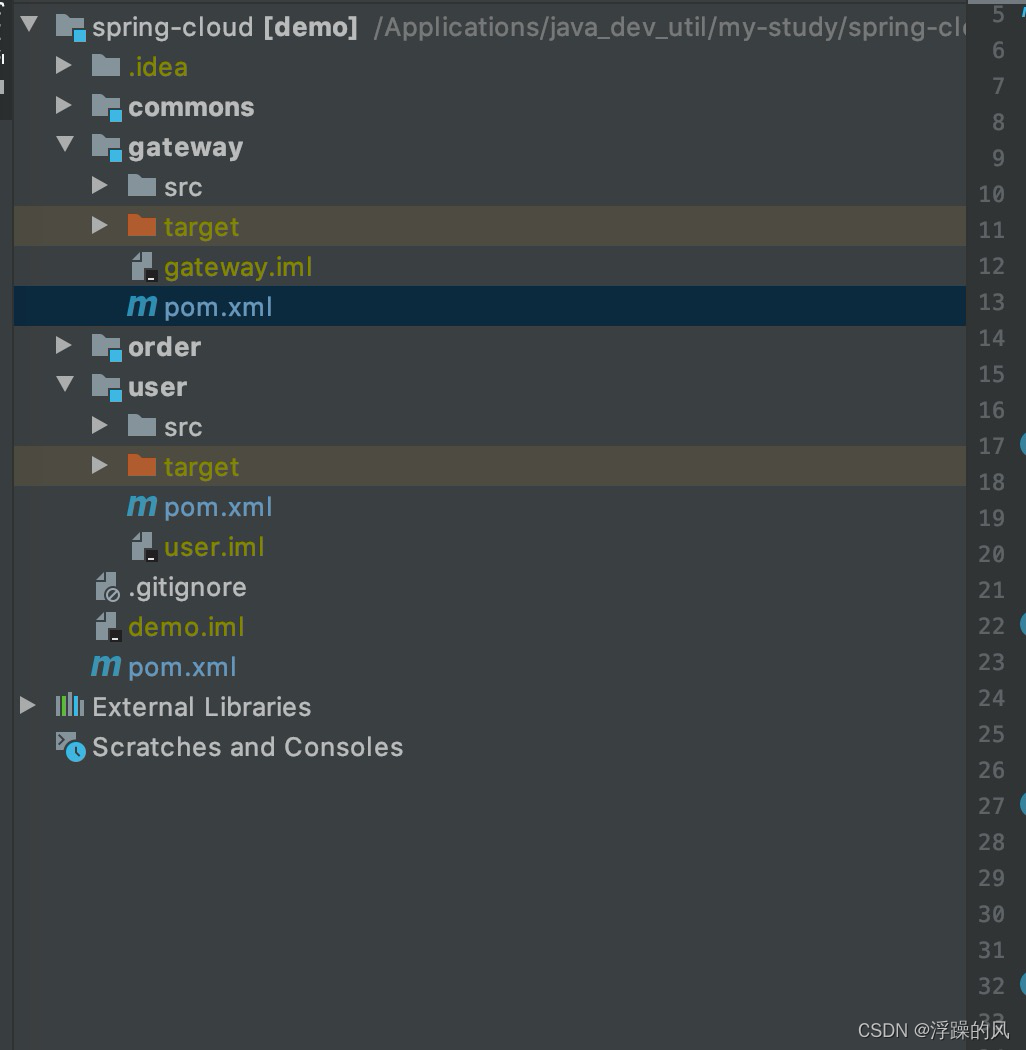Select target label under user
Viewport: 1026px width, 1050px height.
click(202, 467)
